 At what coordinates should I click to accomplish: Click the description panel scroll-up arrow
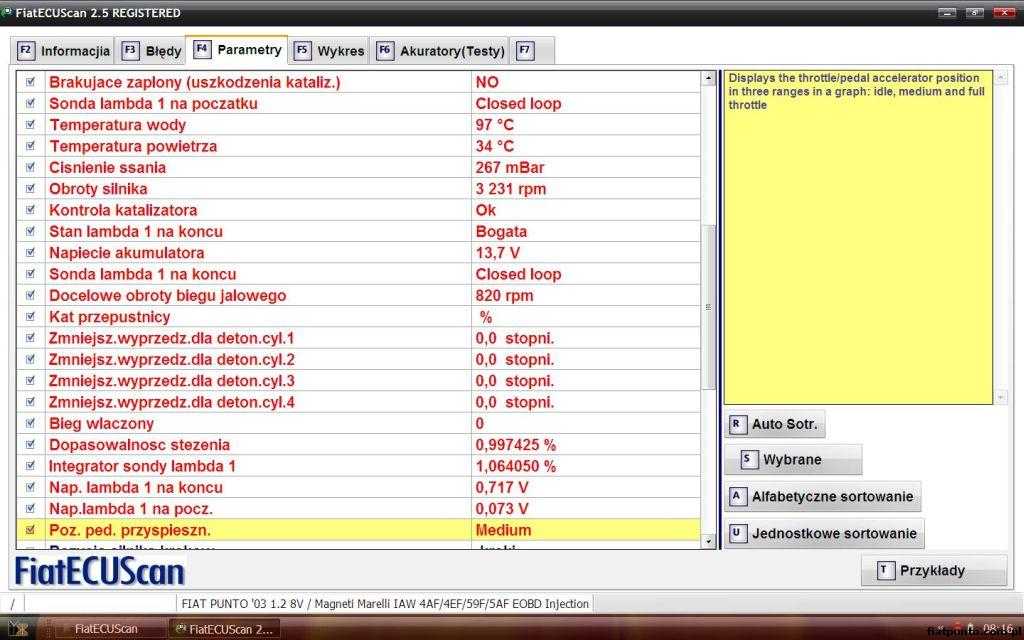point(1001,78)
